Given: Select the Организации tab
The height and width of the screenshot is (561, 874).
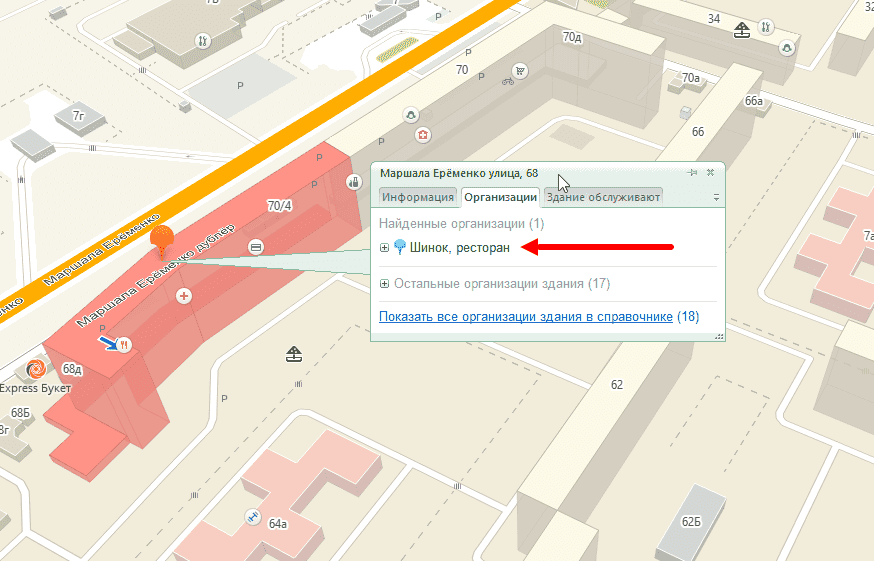Looking at the screenshot, I should (500, 197).
